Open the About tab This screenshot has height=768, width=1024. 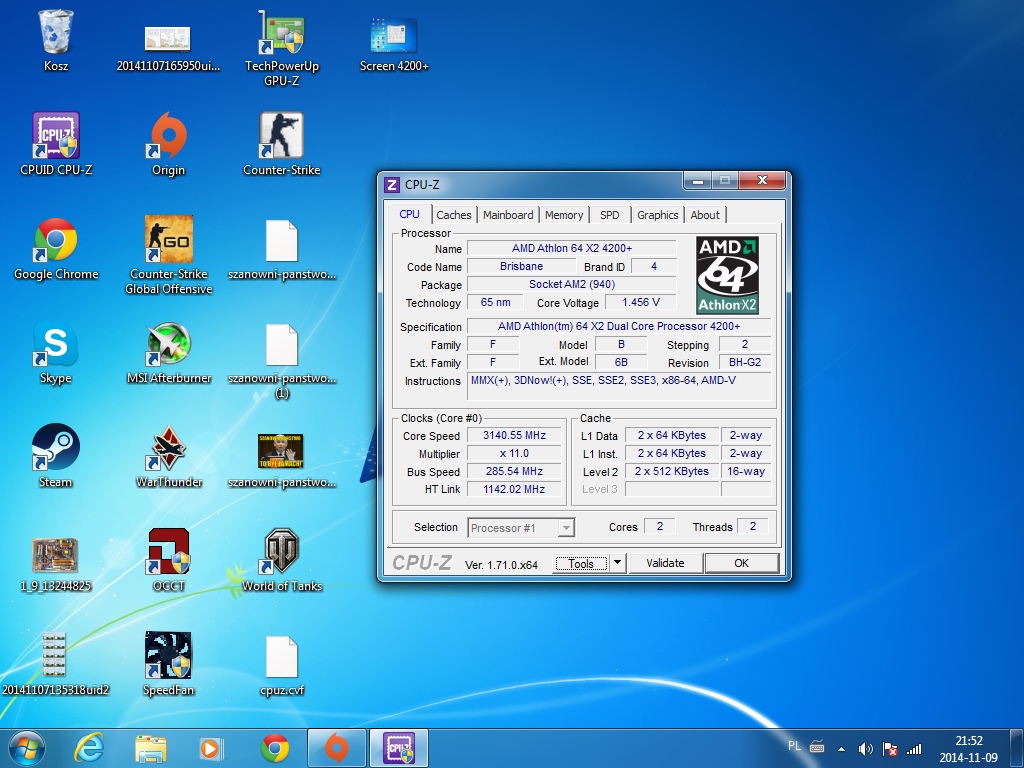pos(705,215)
